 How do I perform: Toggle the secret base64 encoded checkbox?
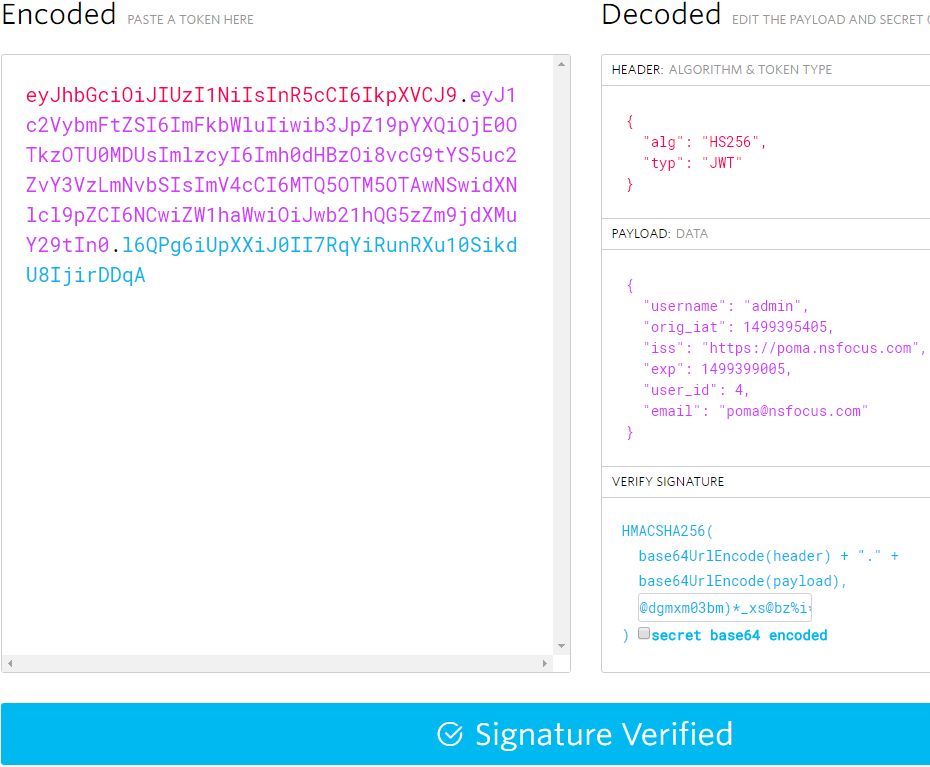click(644, 634)
